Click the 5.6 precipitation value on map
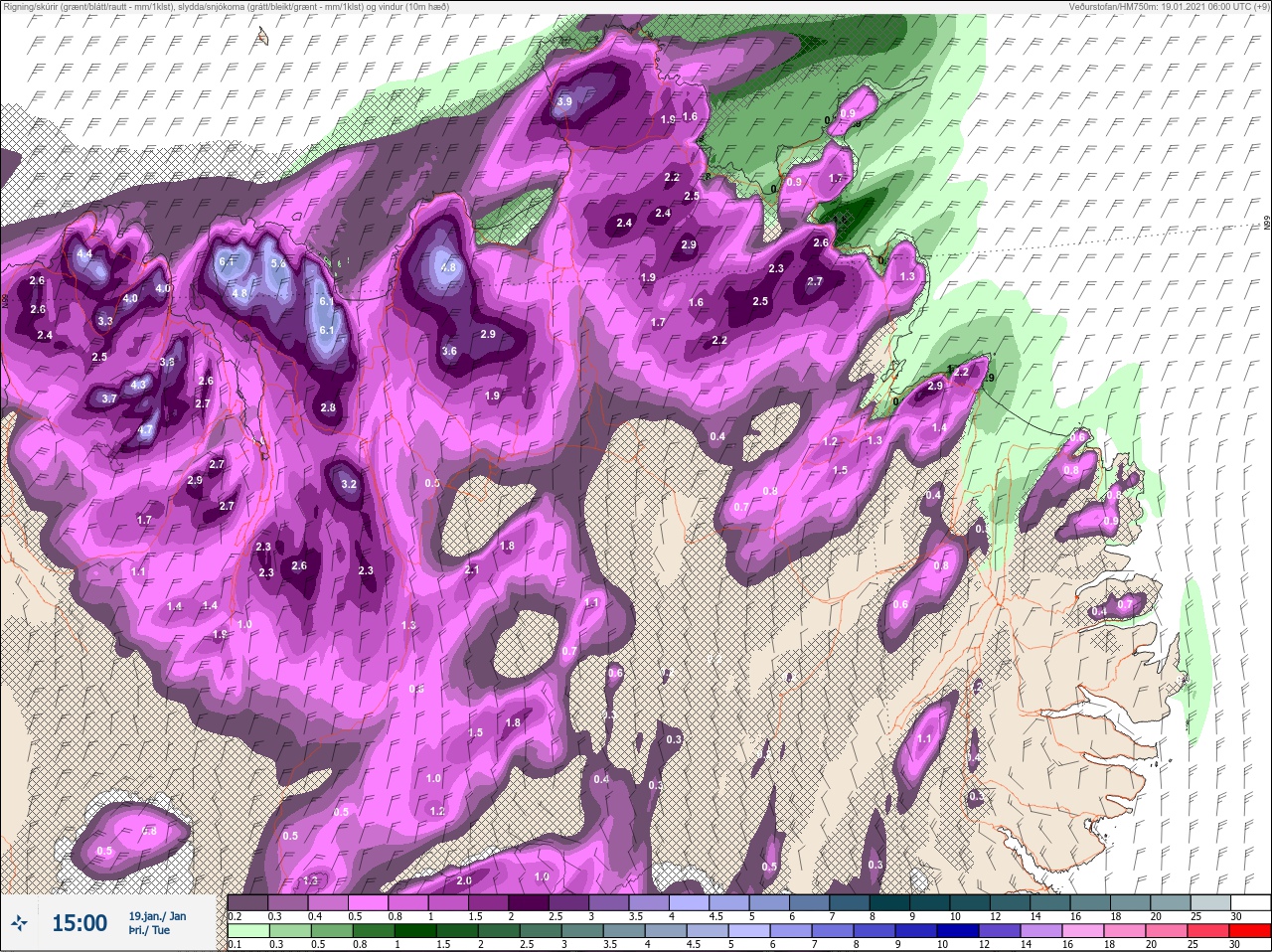Screen dimensions: 1272x952 click(278, 264)
